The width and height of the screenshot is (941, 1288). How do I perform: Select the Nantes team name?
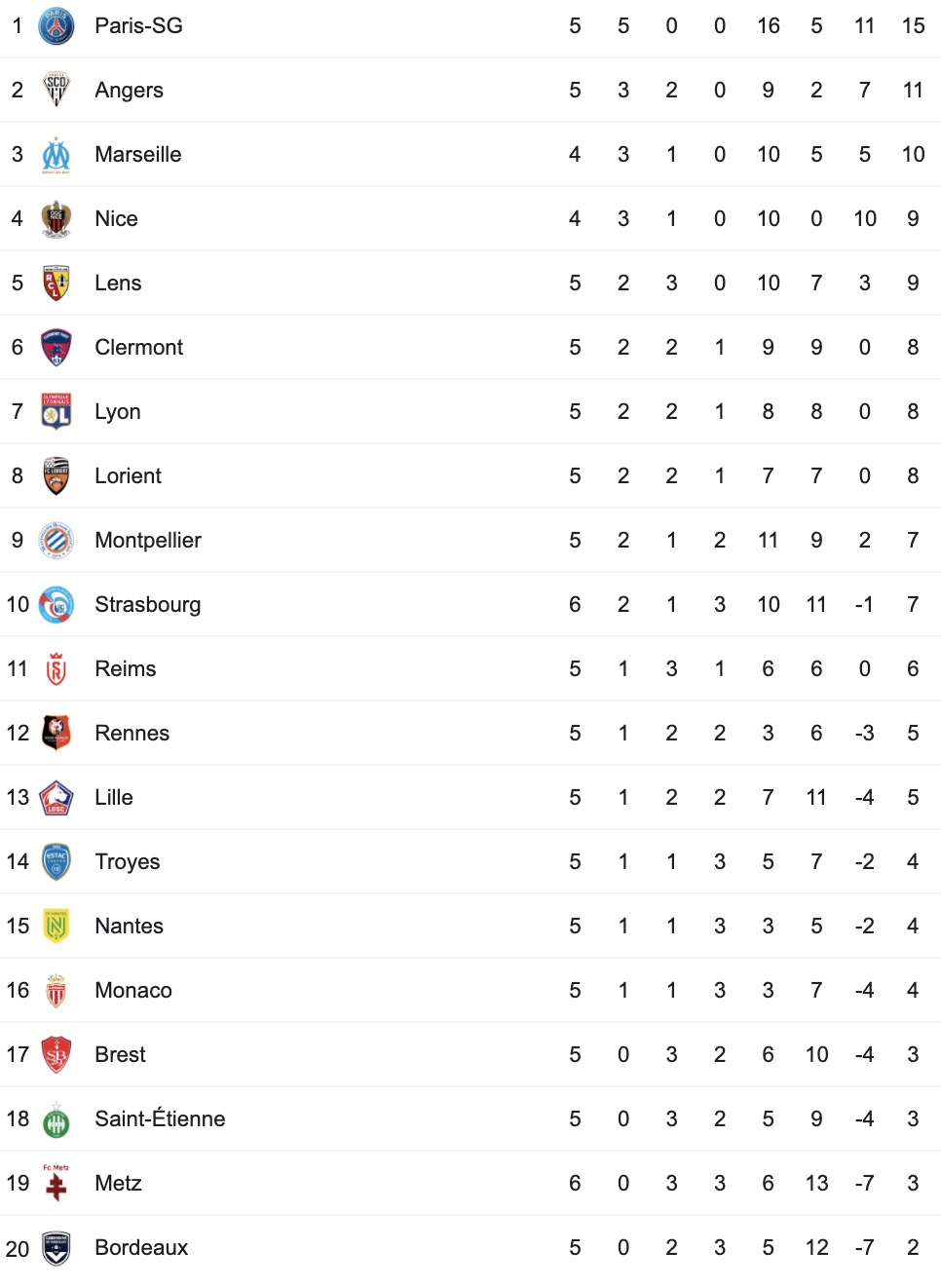coord(130,927)
